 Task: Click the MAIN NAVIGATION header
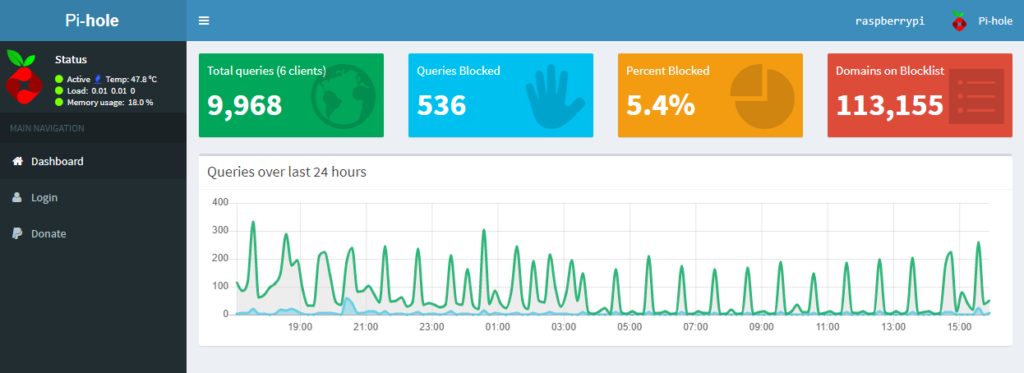point(47,128)
